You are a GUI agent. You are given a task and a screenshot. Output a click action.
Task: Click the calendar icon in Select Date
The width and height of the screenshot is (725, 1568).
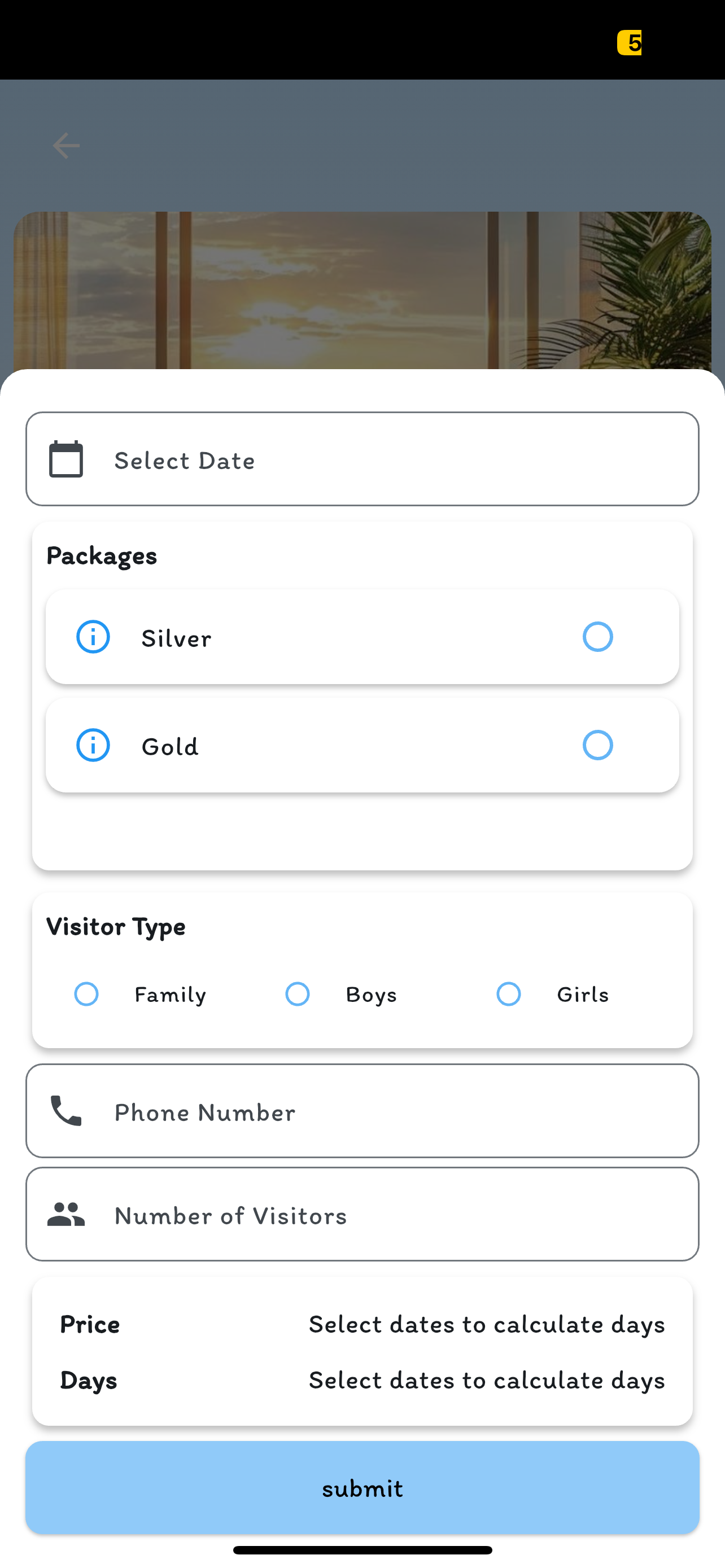(65, 459)
